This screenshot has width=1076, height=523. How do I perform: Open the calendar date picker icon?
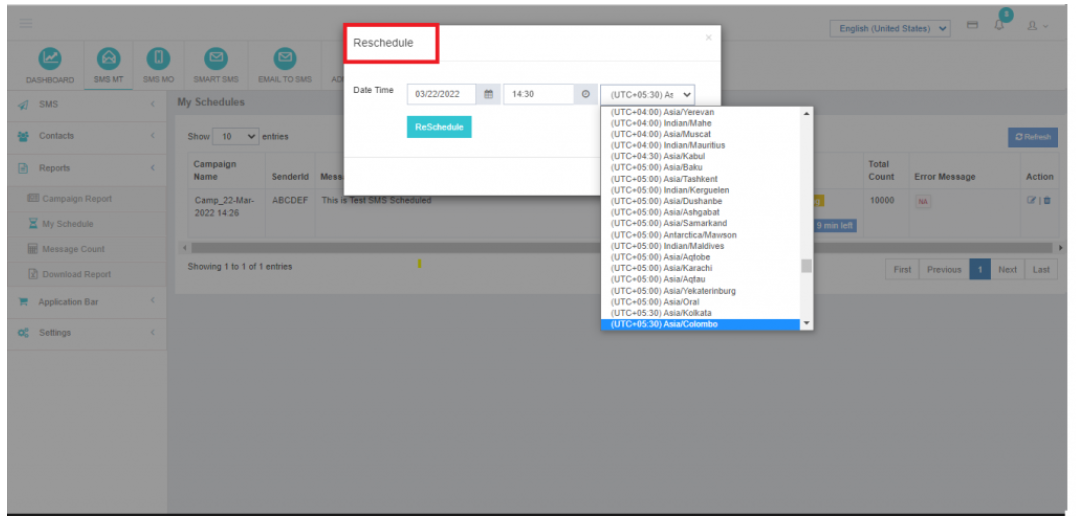[x=489, y=94]
